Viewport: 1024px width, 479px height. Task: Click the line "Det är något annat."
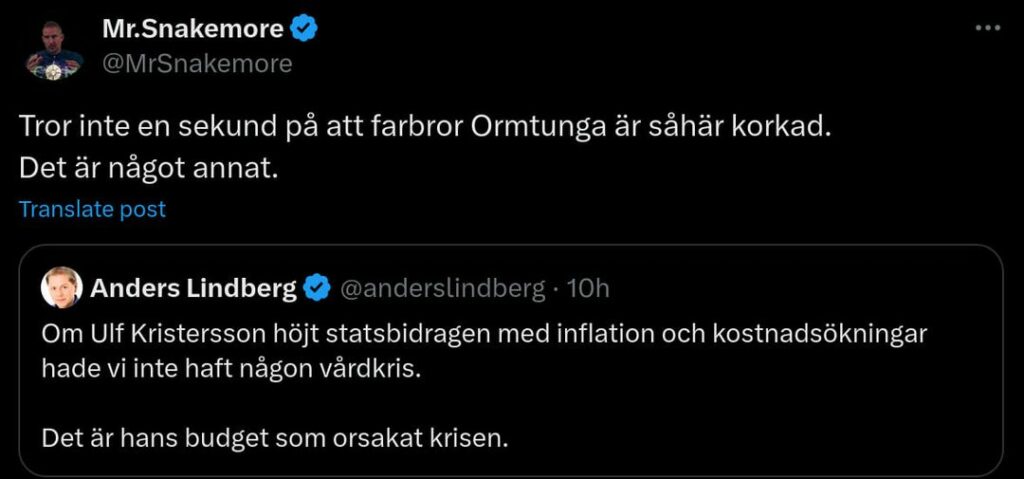click(147, 168)
